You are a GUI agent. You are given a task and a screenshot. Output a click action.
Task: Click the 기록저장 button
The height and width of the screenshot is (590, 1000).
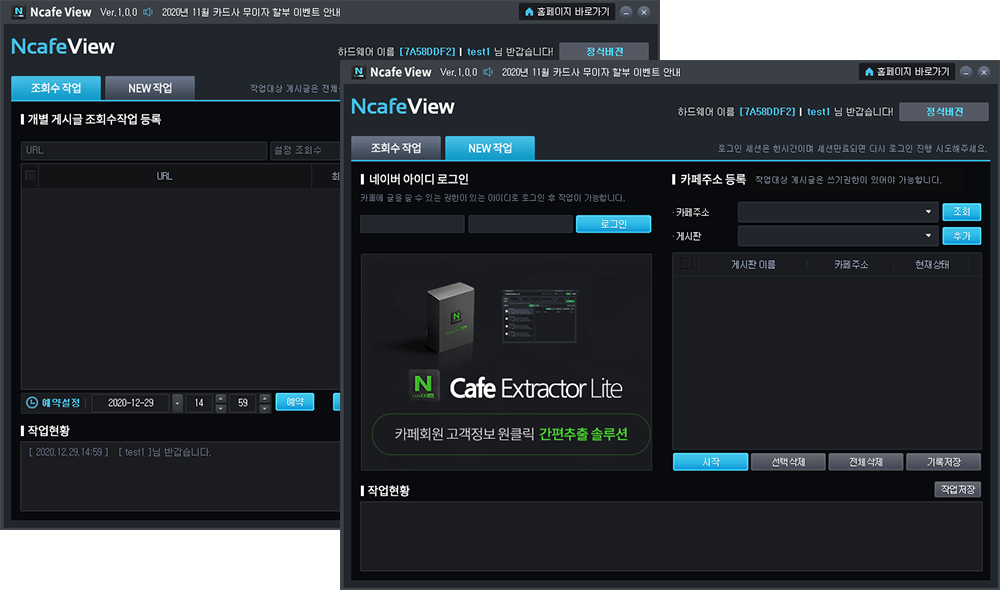tap(943, 462)
